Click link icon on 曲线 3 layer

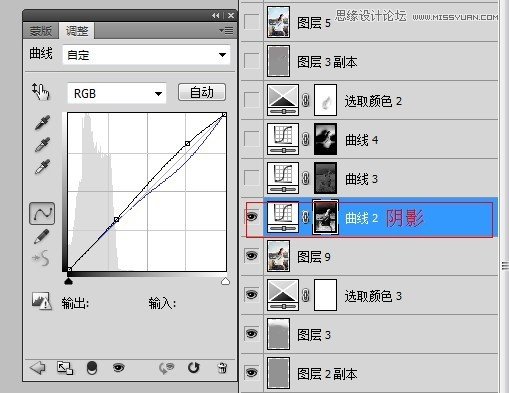pos(305,178)
